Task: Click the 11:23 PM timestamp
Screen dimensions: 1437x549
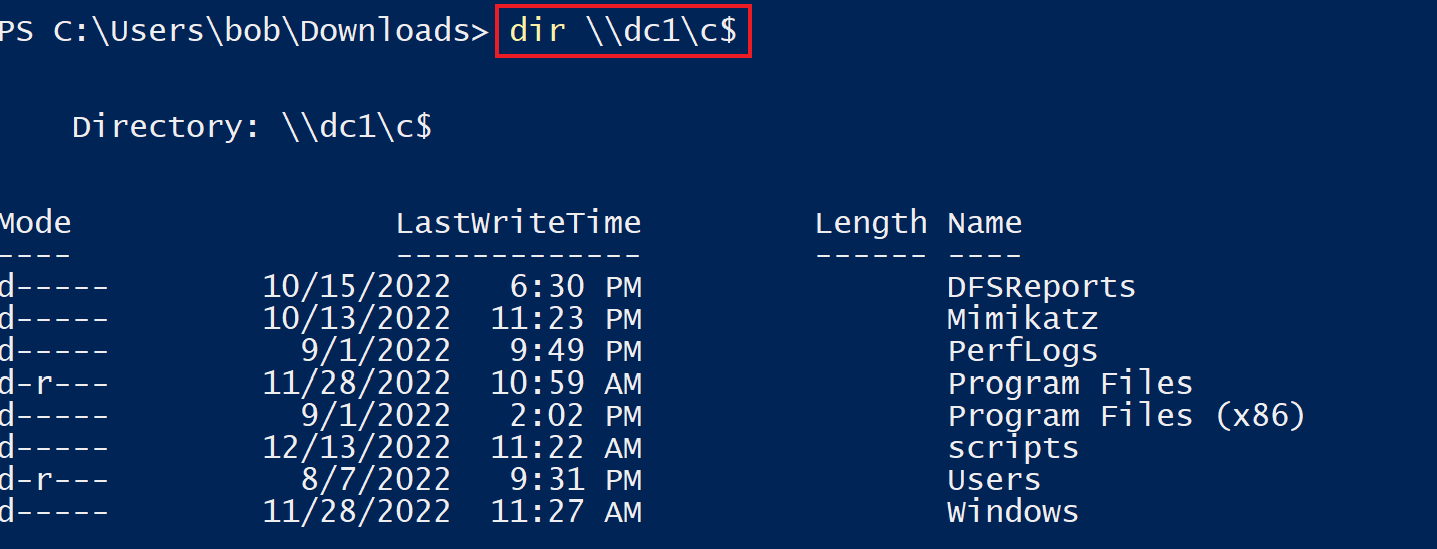Action: 566,320
